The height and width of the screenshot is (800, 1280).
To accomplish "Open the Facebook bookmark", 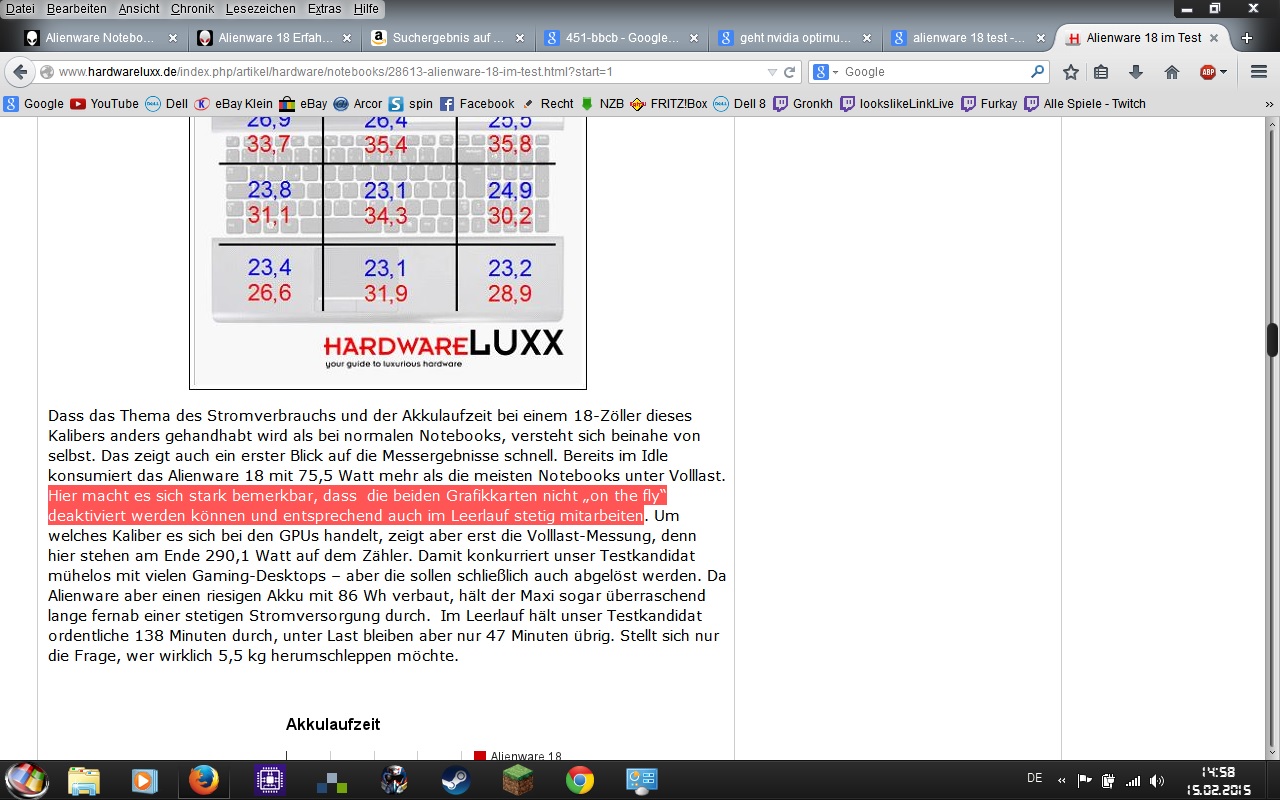I will coord(477,104).
